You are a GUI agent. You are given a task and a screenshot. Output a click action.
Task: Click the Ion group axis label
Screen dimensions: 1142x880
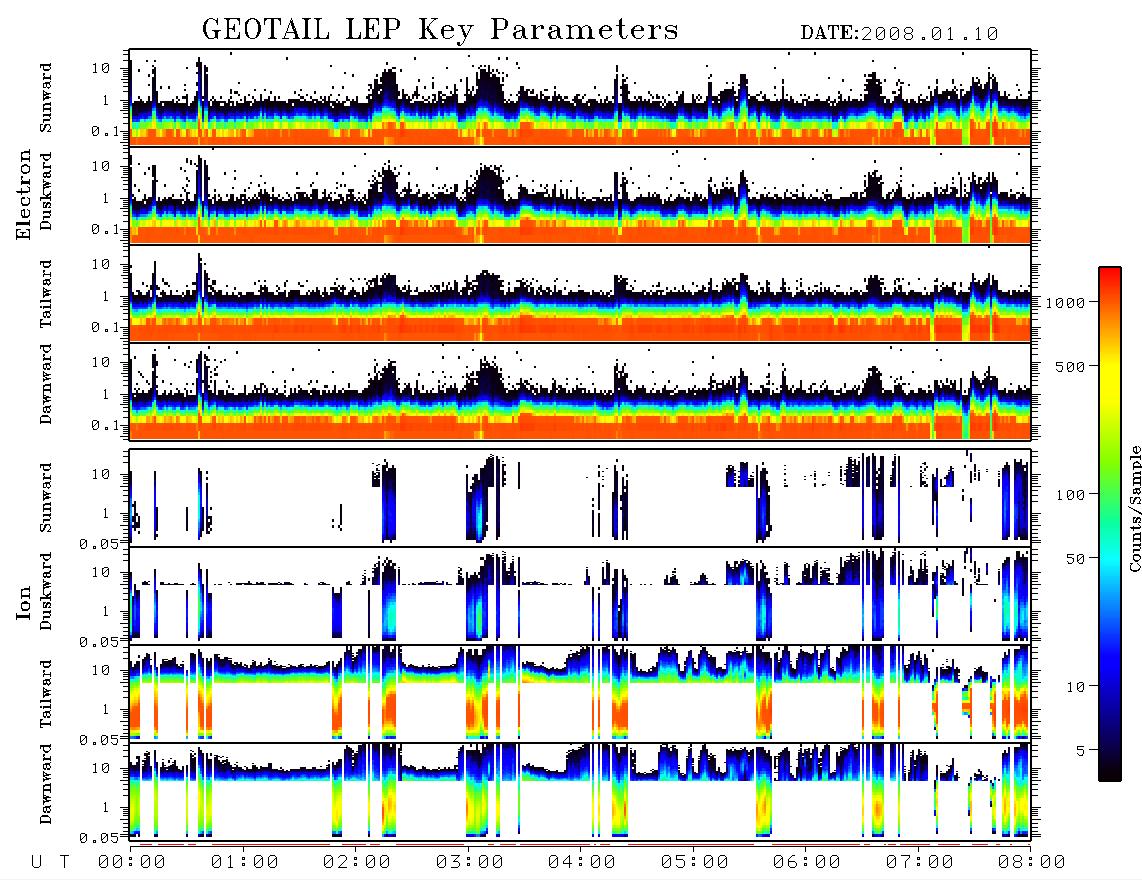click(x=24, y=602)
